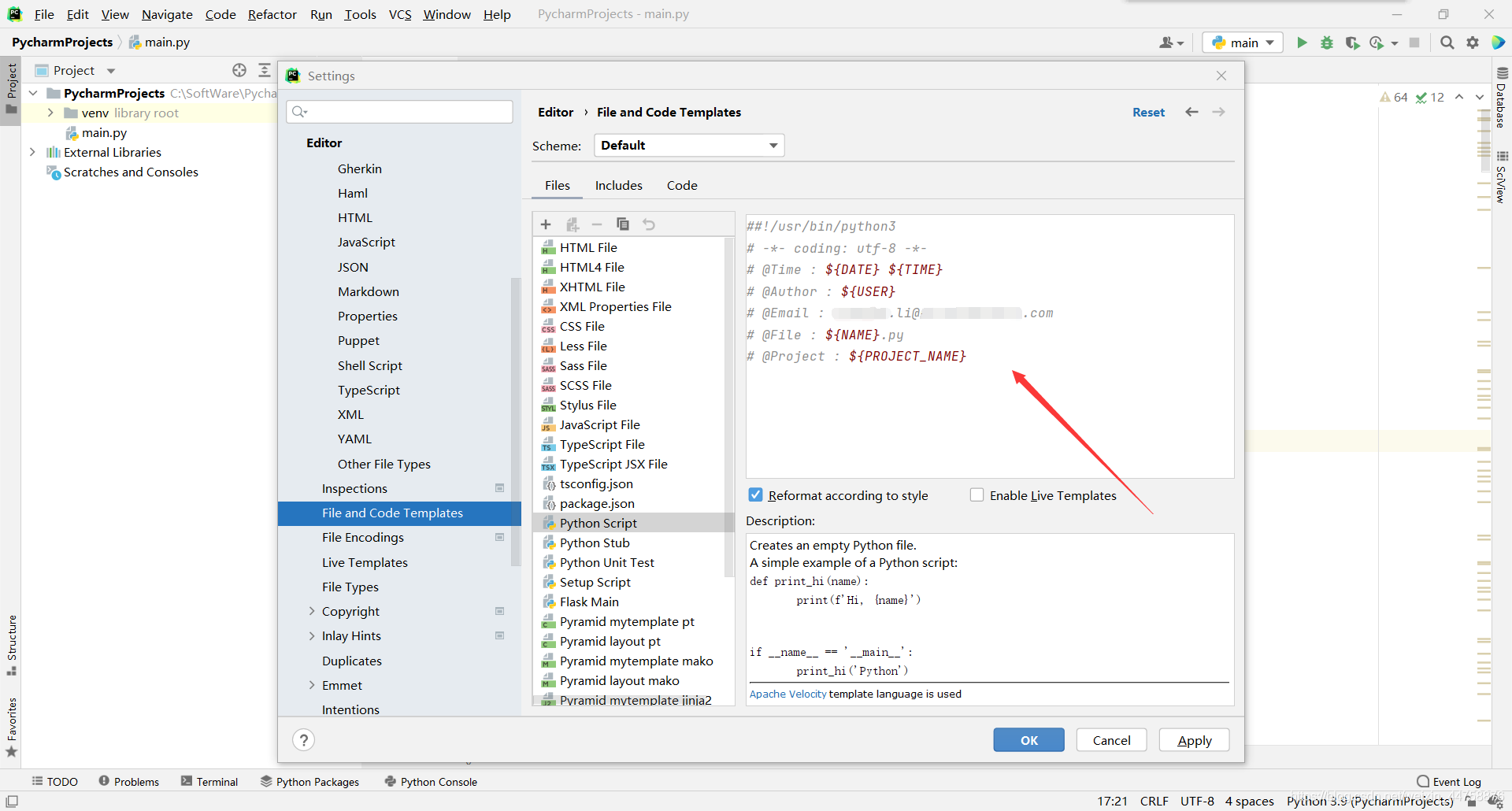Expand the Copyright settings node

312,611
